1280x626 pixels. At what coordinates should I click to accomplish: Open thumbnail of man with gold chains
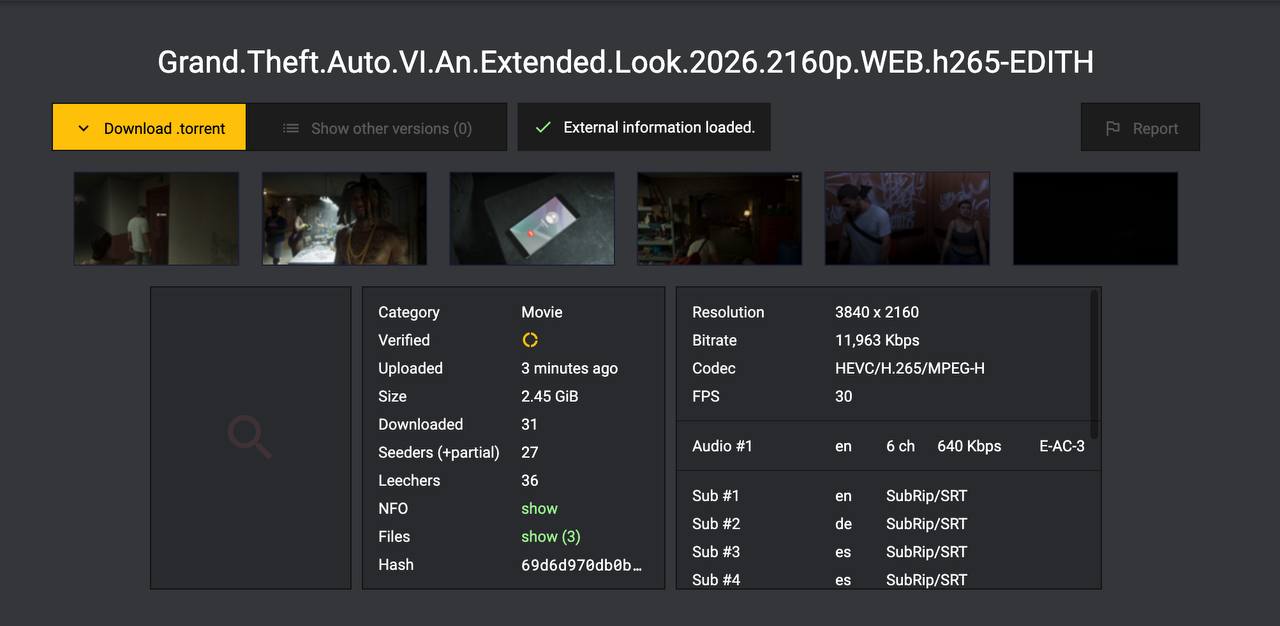pos(344,218)
